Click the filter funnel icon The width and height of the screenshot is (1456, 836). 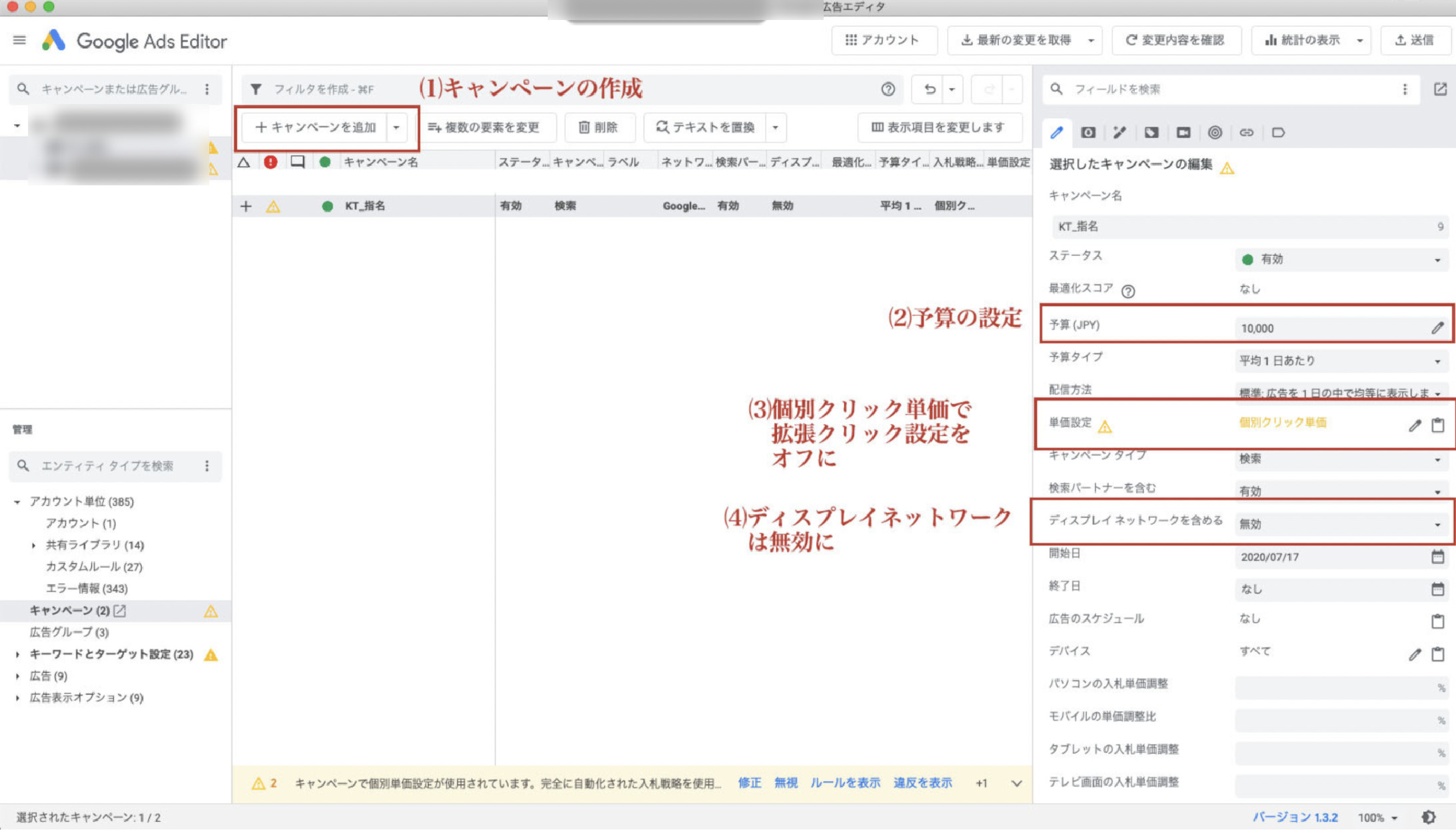click(256, 89)
